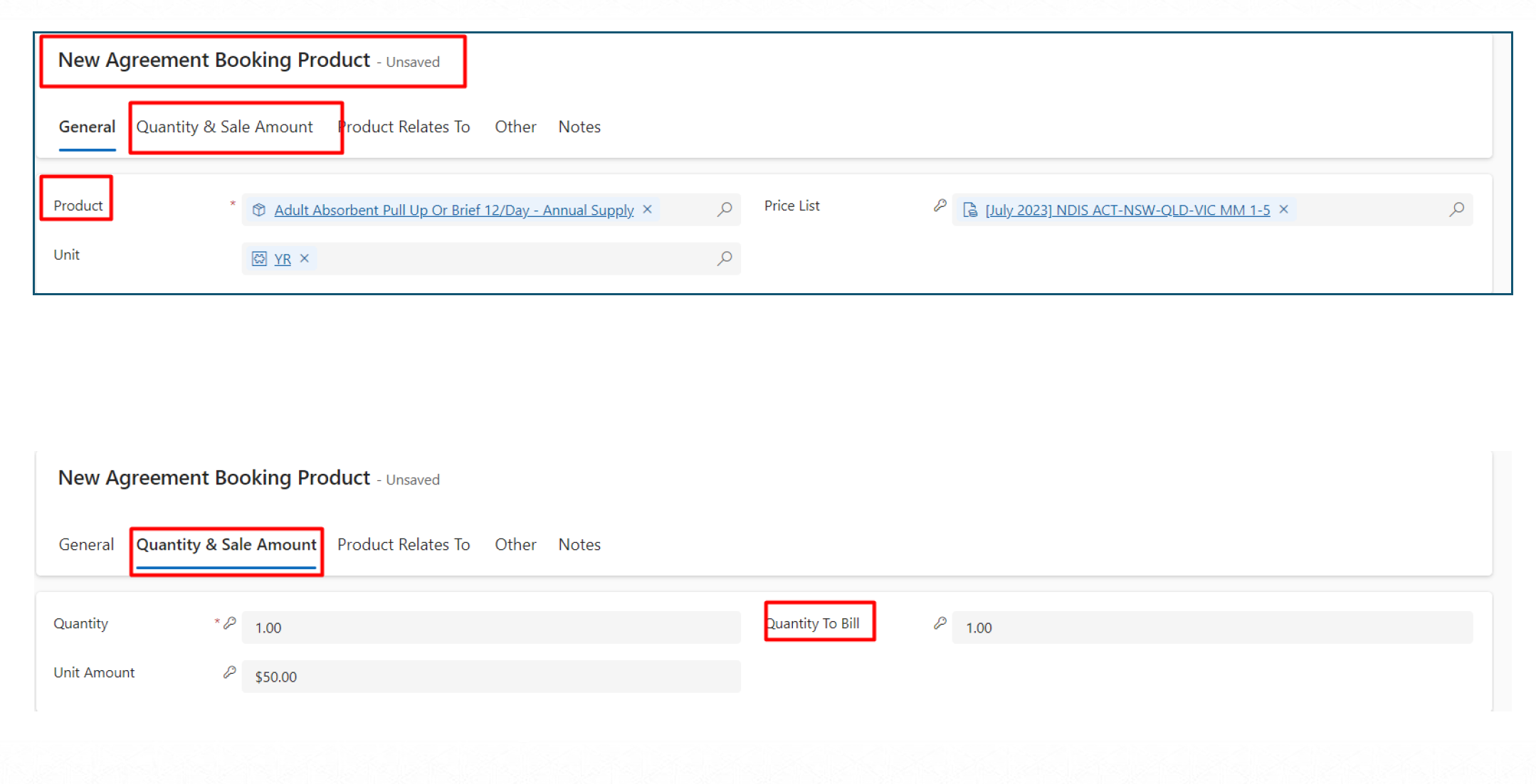Click the Product field search magnifier icon
This screenshot has height=784, width=1536.
pyautogui.click(x=724, y=209)
